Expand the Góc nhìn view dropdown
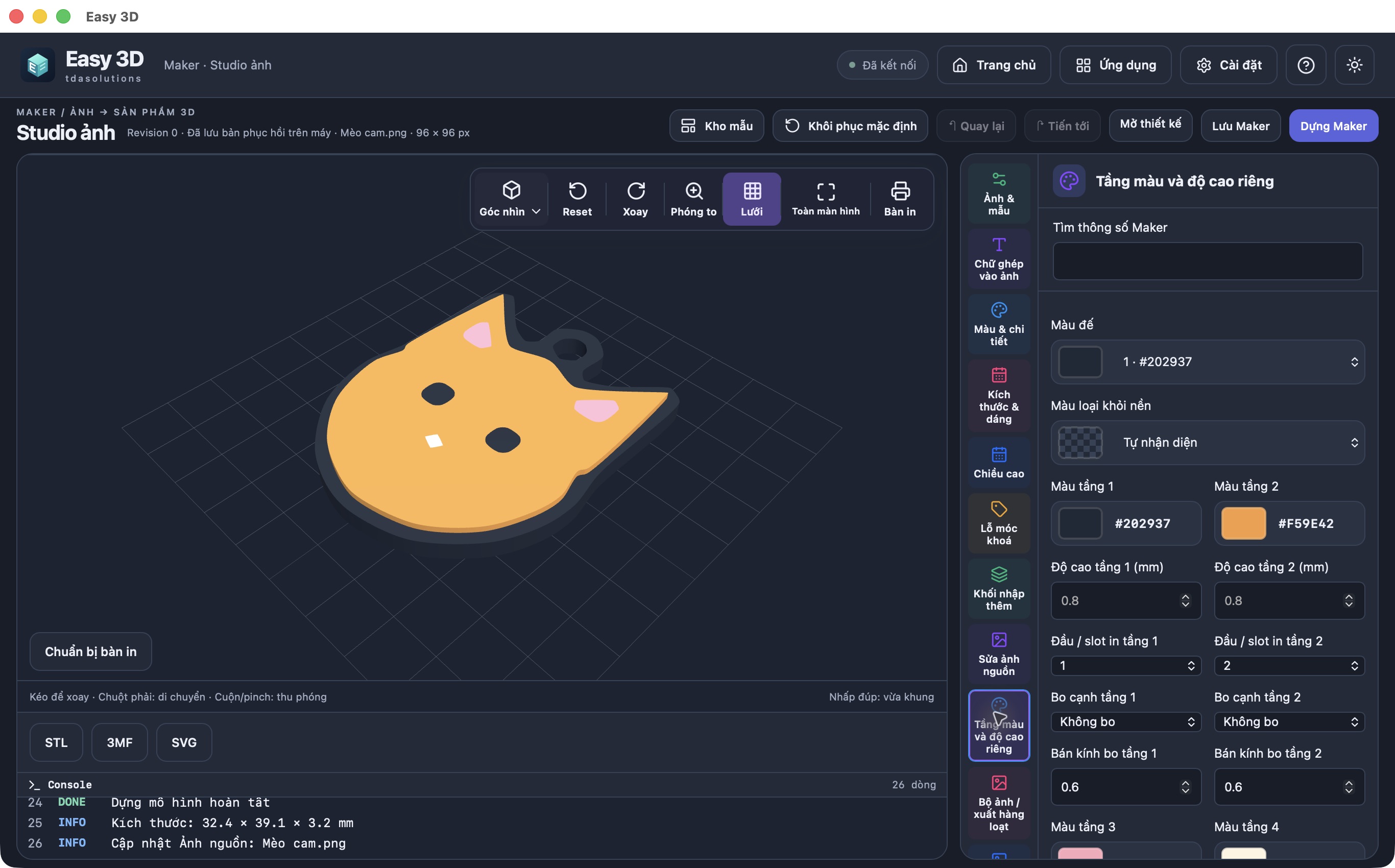1395x868 pixels. [510, 199]
